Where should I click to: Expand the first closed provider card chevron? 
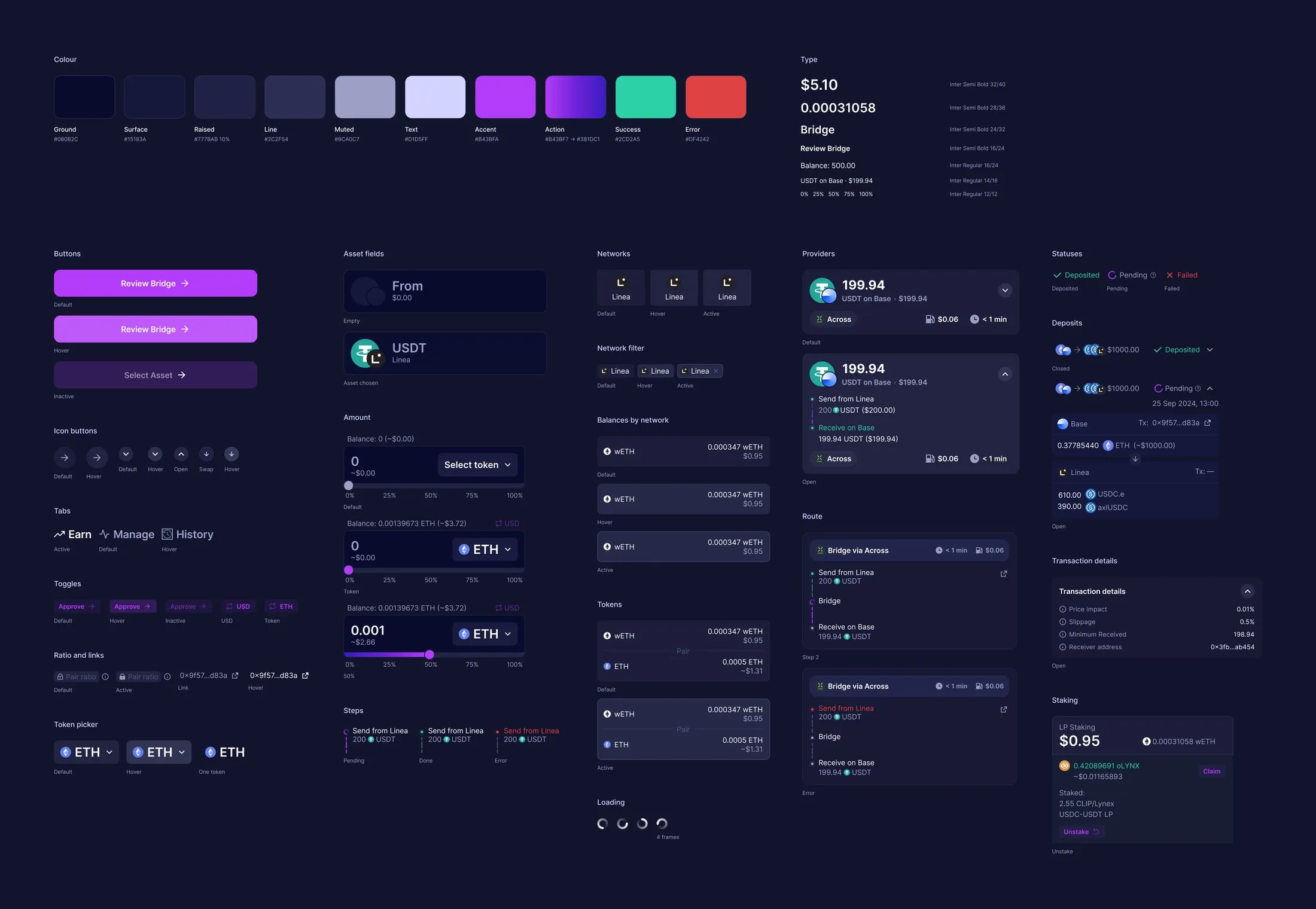pos(1005,290)
